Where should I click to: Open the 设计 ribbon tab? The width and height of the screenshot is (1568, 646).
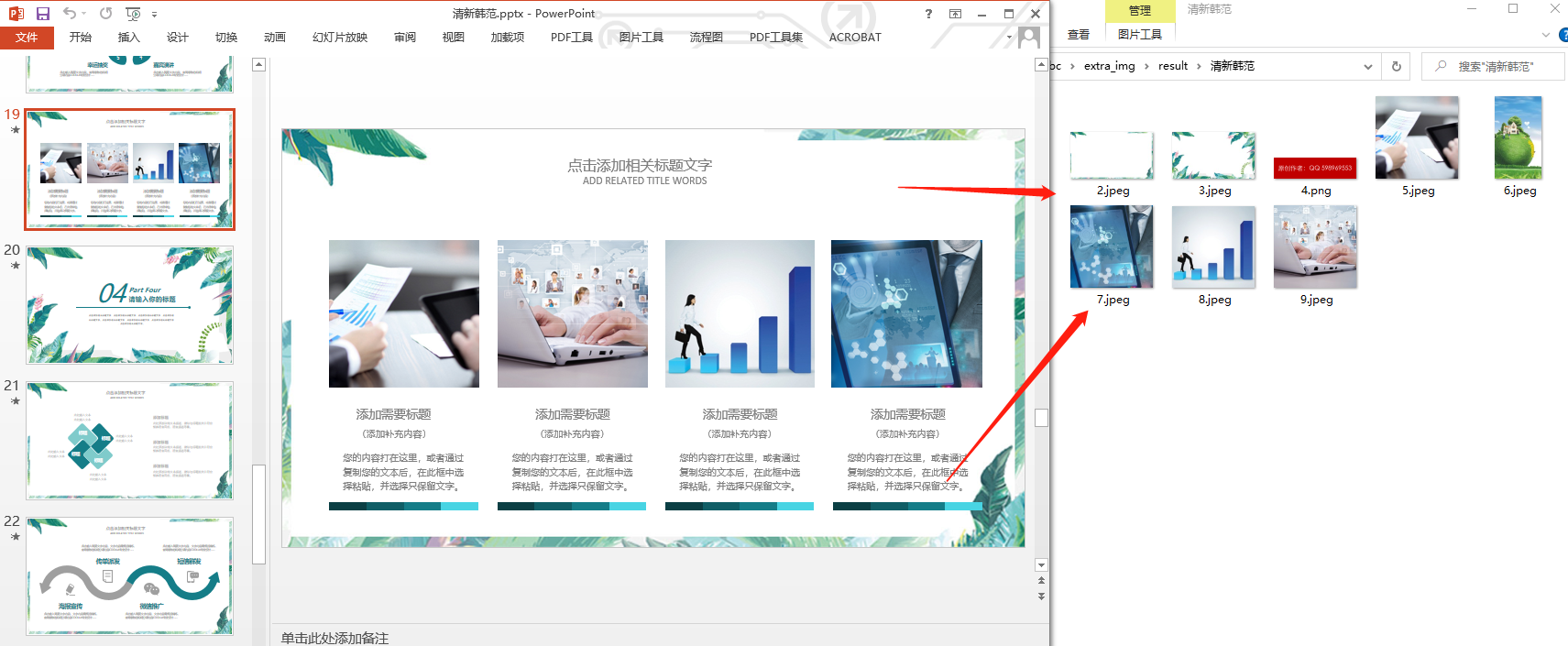click(x=178, y=38)
